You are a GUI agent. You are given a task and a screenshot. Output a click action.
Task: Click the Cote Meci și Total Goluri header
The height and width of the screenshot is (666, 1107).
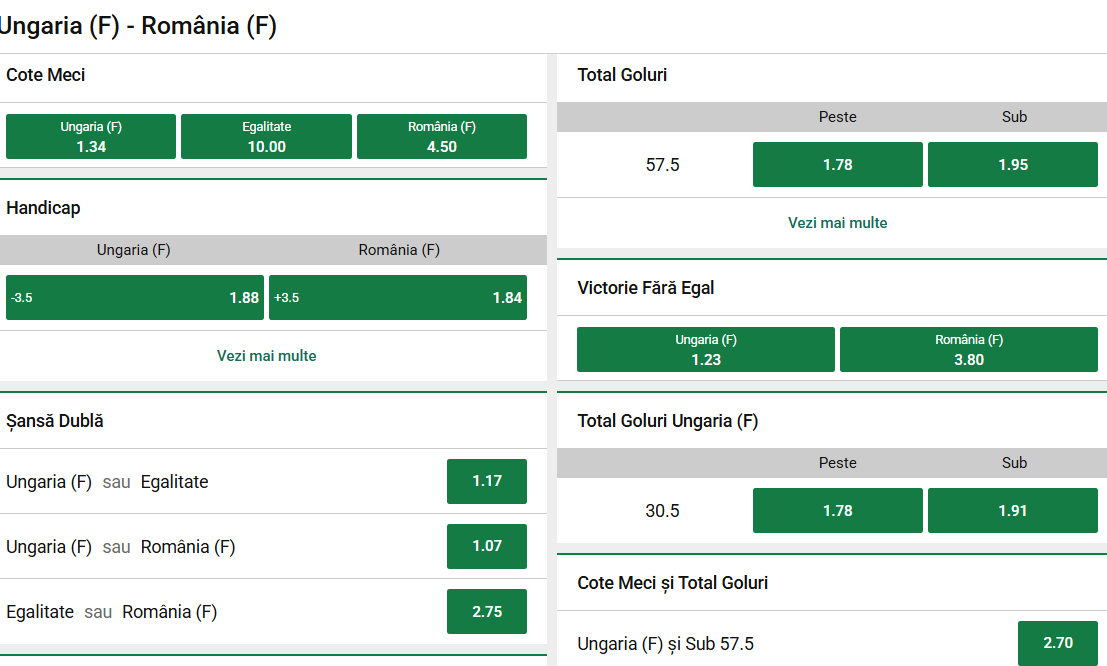tap(673, 583)
